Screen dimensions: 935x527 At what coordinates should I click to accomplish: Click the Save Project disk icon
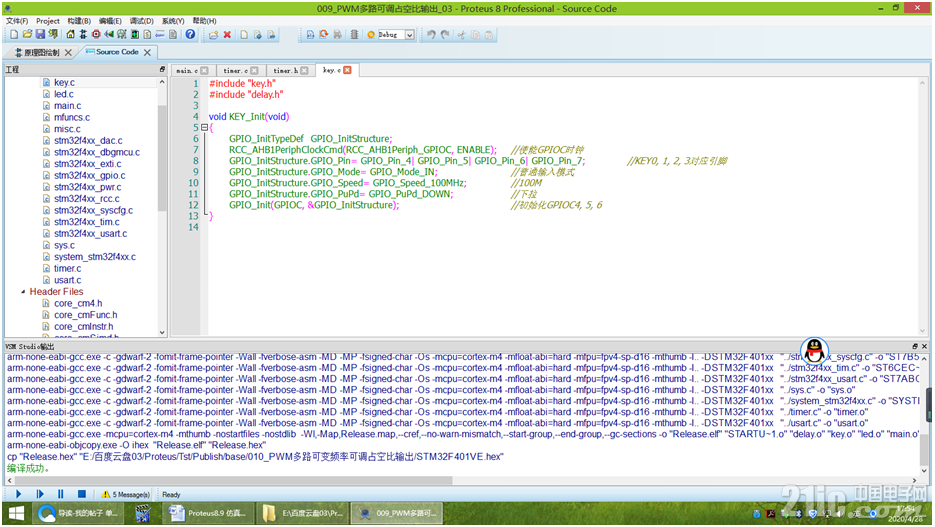(x=40, y=35)
